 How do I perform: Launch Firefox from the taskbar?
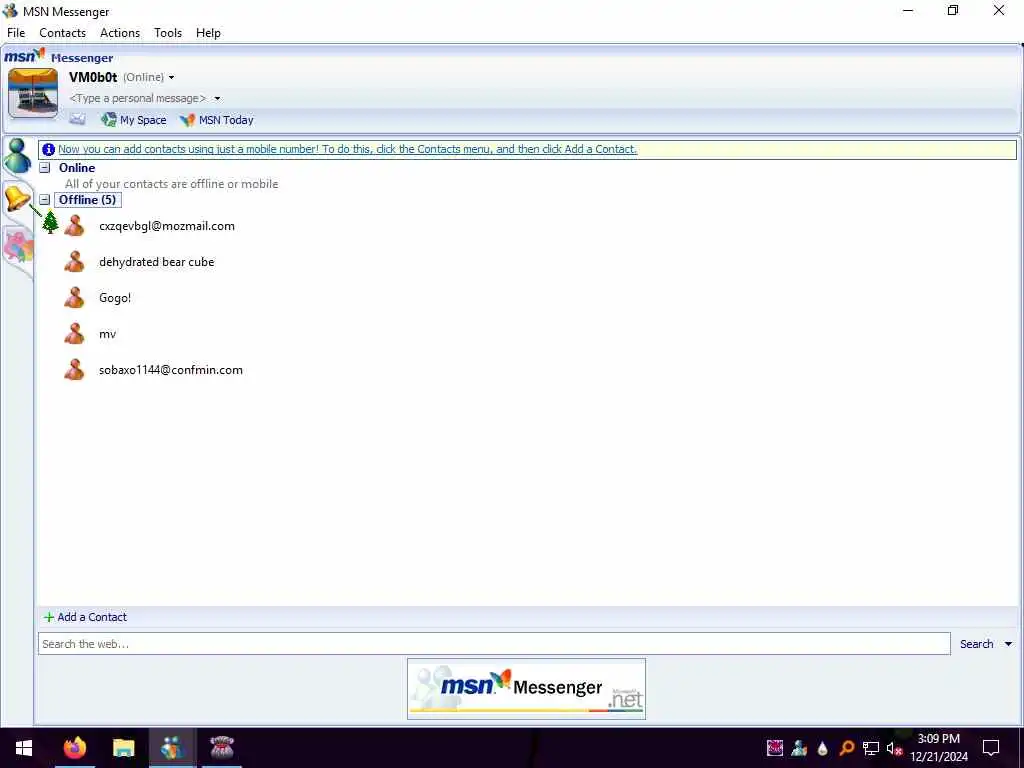74,748
